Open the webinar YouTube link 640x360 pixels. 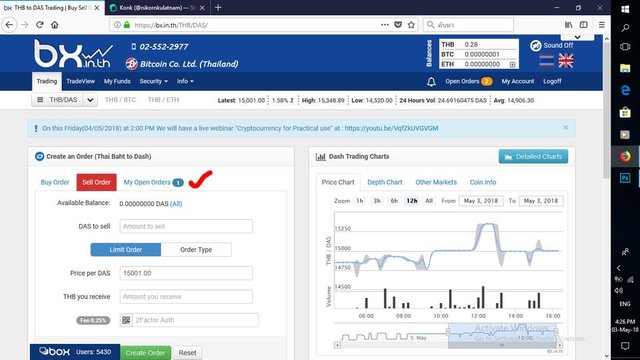391,128
